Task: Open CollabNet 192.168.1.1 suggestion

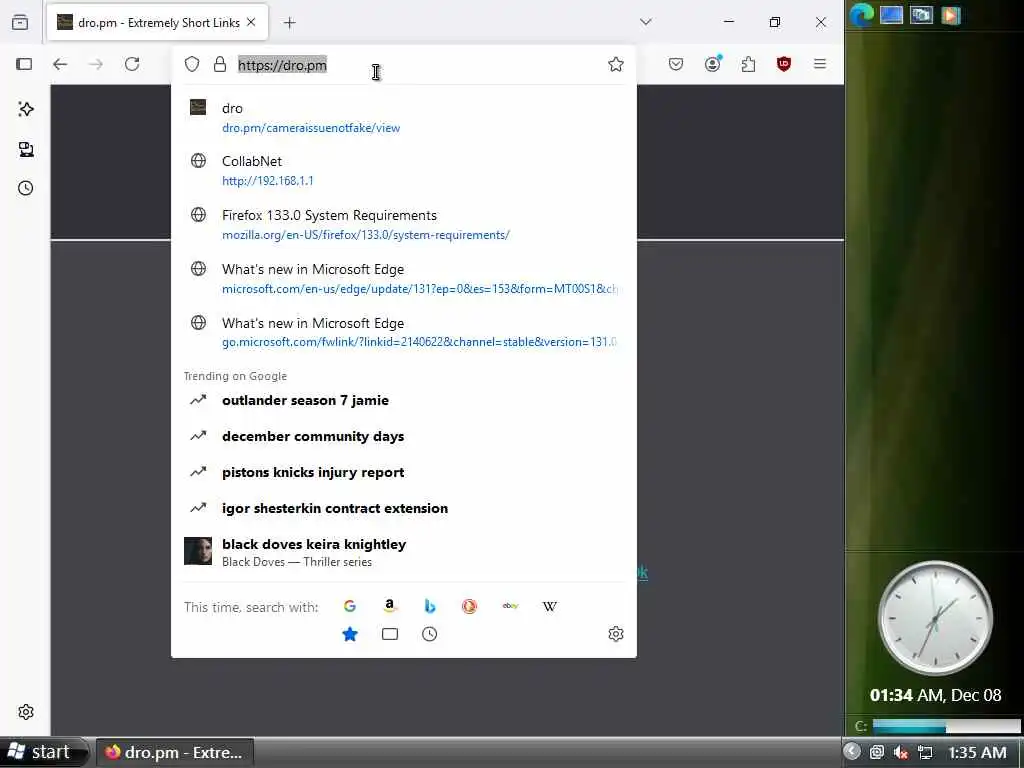Action: coord(403,170)
